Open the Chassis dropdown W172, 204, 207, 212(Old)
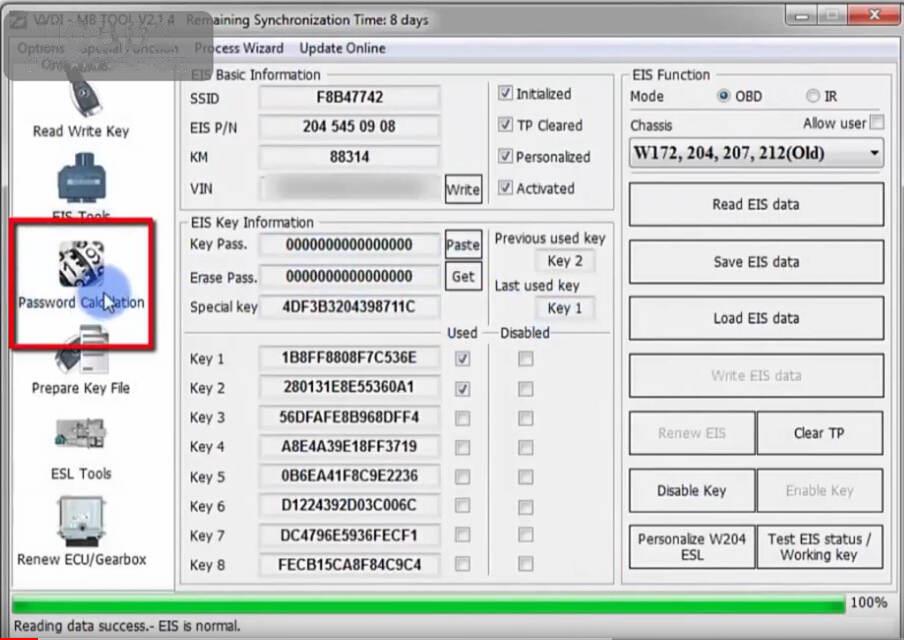Screen dimensions: 904x640 (x=756, y=153)
